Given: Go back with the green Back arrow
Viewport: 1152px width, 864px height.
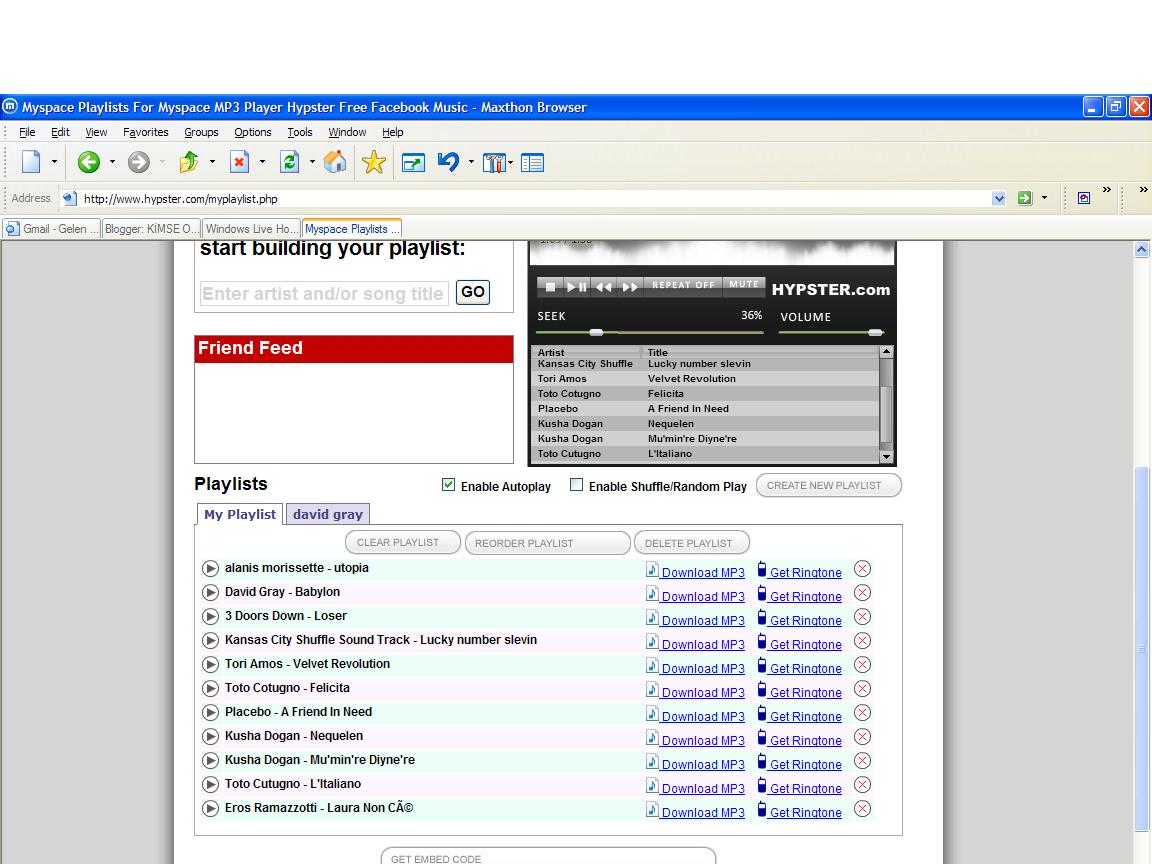Looking at the screenshot, I should (x=88, y=162).
